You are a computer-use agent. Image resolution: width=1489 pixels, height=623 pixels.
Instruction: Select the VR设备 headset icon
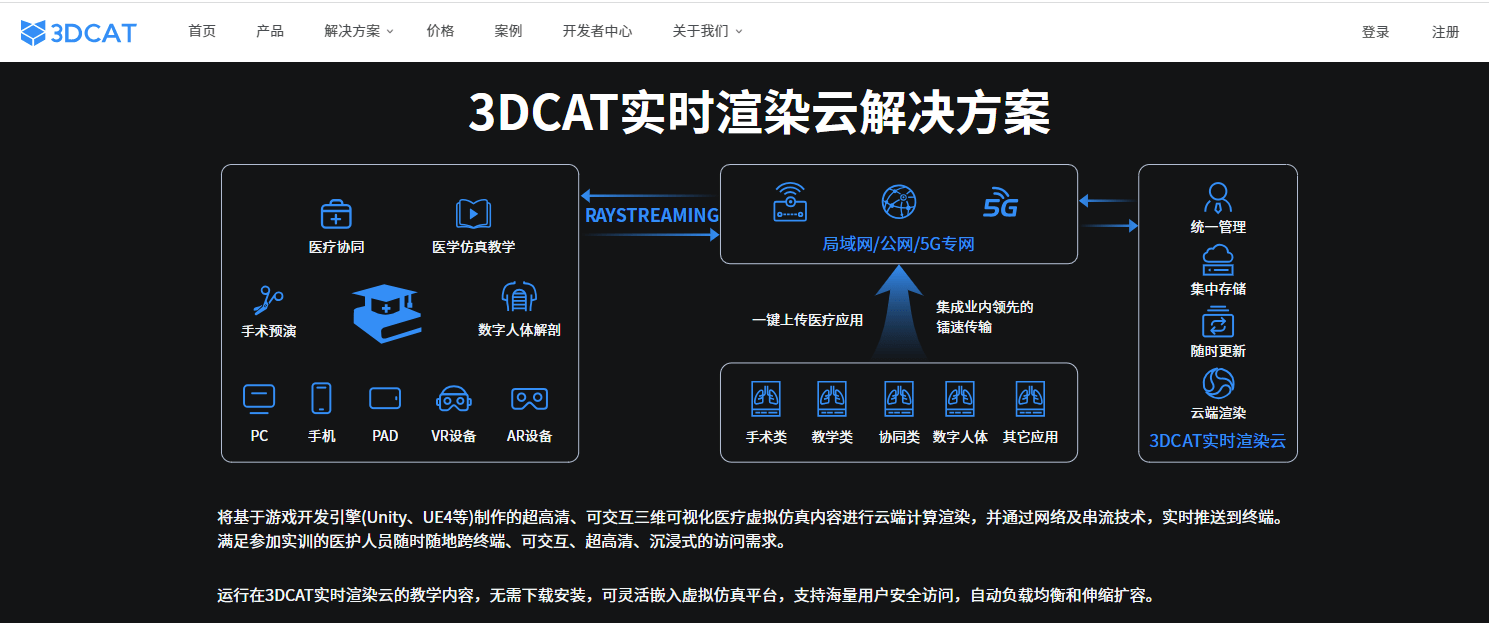pos(454,399)
